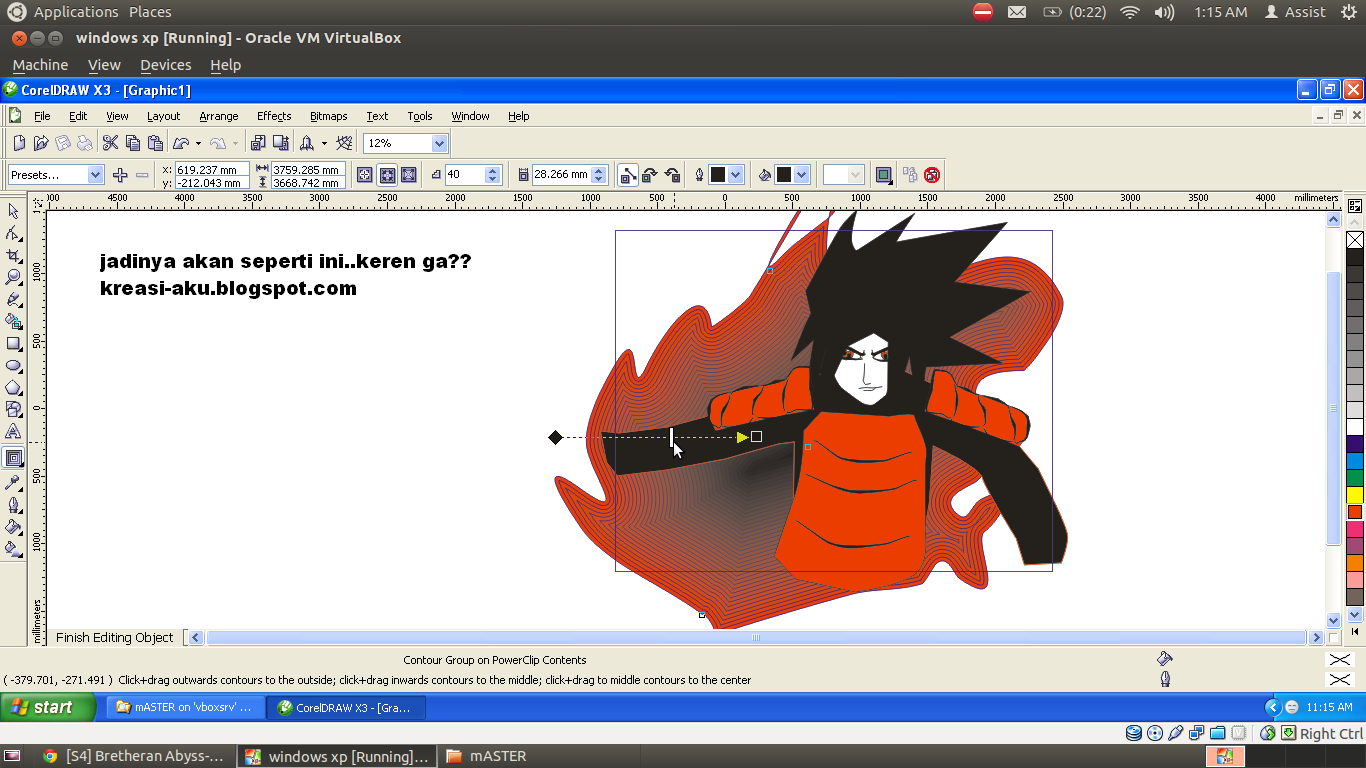
Task: Click the Open file icon
Action: pos(41,143)
